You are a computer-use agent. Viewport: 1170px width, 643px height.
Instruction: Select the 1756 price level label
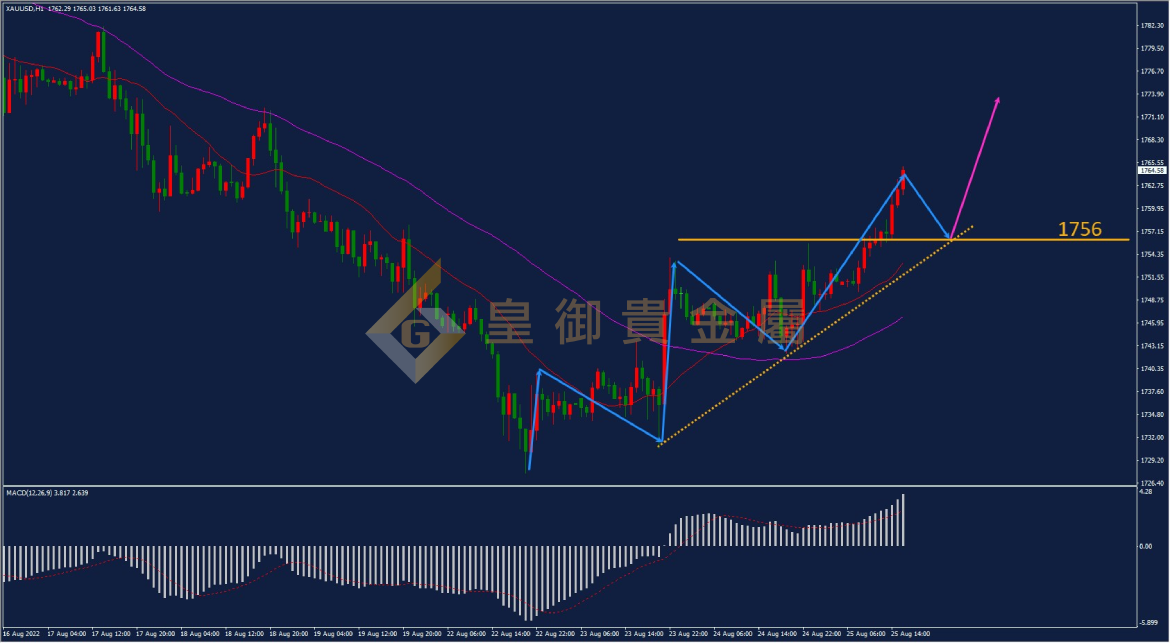(x=1080, y=229)
